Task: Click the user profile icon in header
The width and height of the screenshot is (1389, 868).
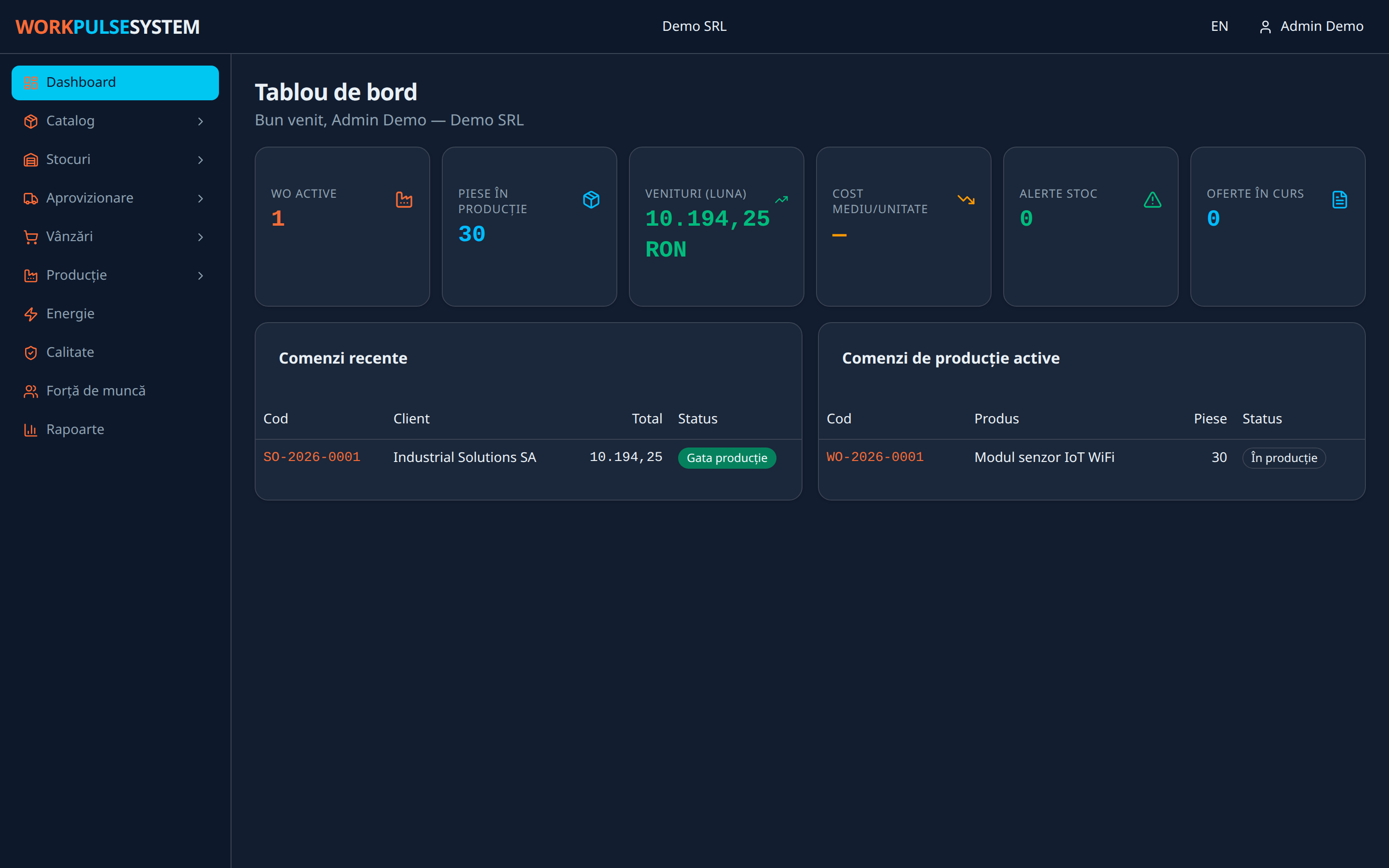Action: click(x=1265, y=27)
